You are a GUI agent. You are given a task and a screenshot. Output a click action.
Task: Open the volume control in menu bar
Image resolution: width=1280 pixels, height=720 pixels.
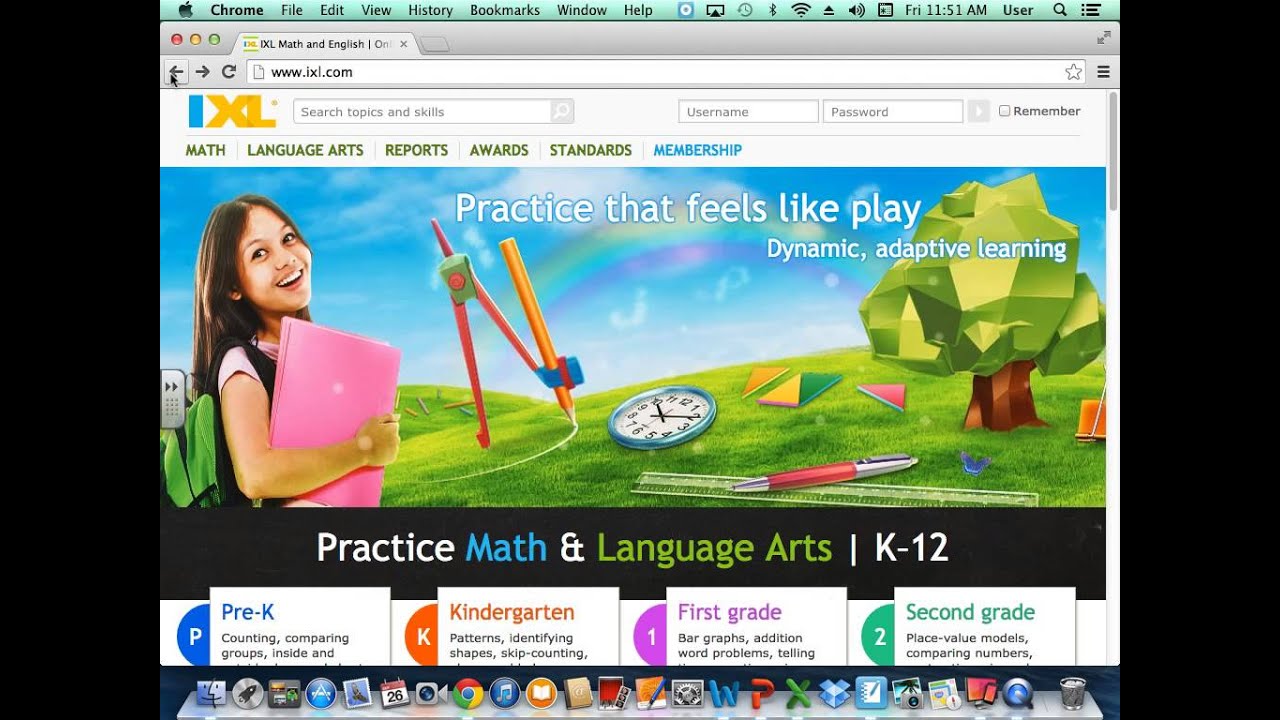pyautogui.click(x=857, y=10)
